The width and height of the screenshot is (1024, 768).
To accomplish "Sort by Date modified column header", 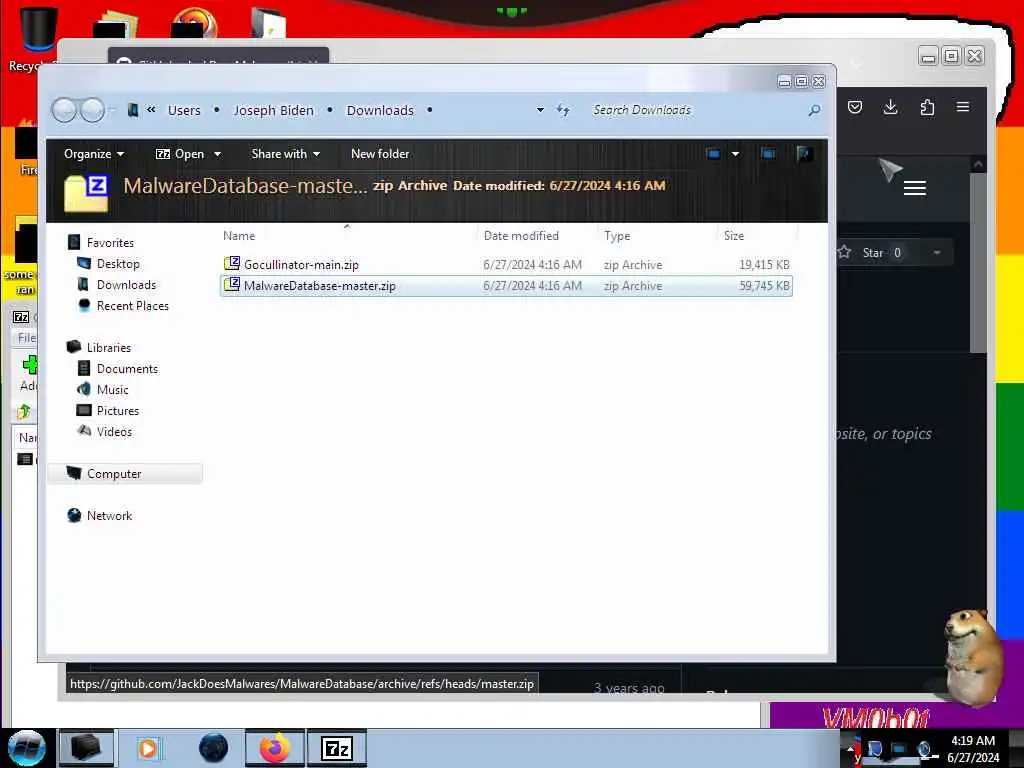I will [521, 236].
